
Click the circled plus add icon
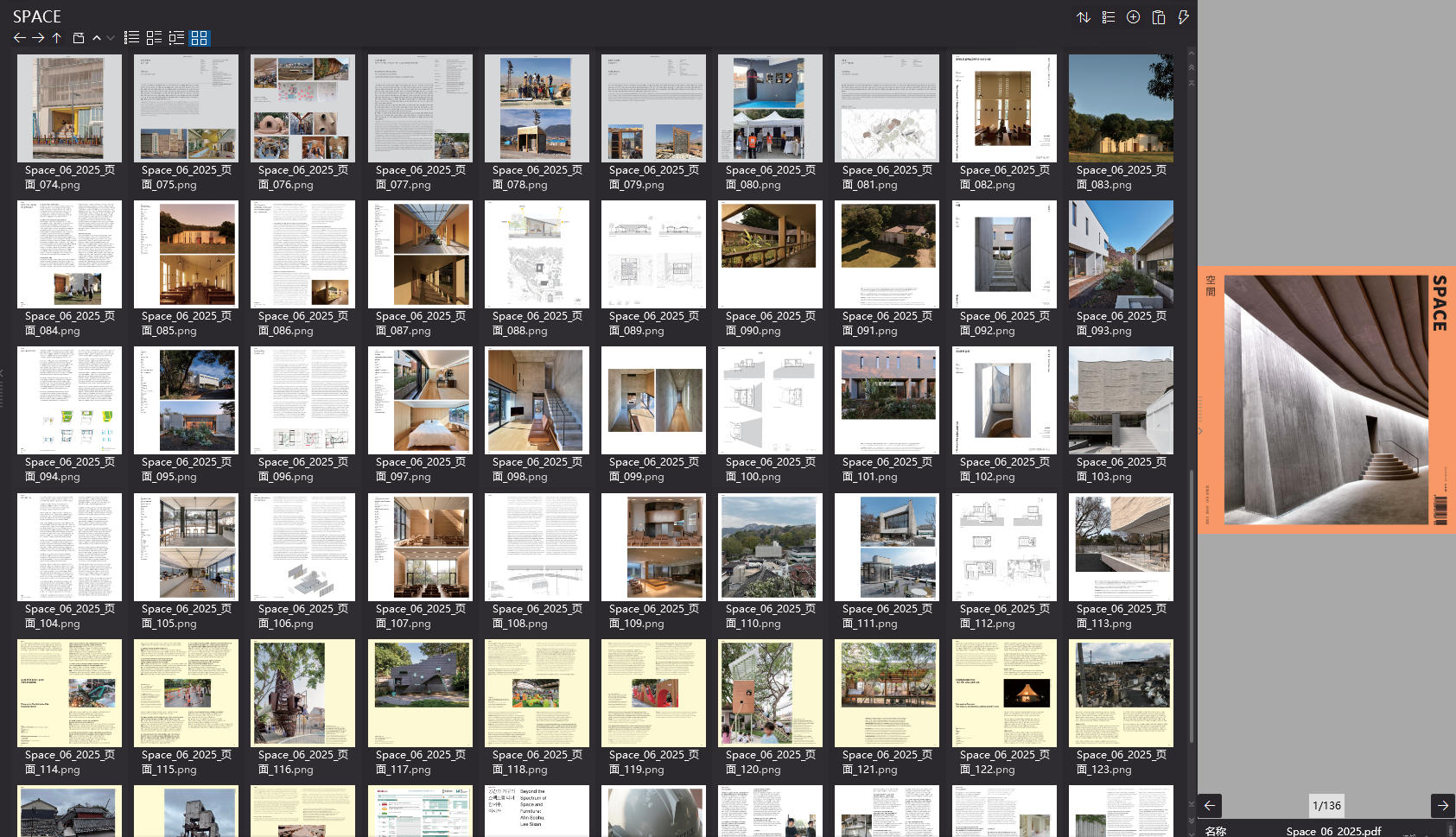(x=1133, y=17)
